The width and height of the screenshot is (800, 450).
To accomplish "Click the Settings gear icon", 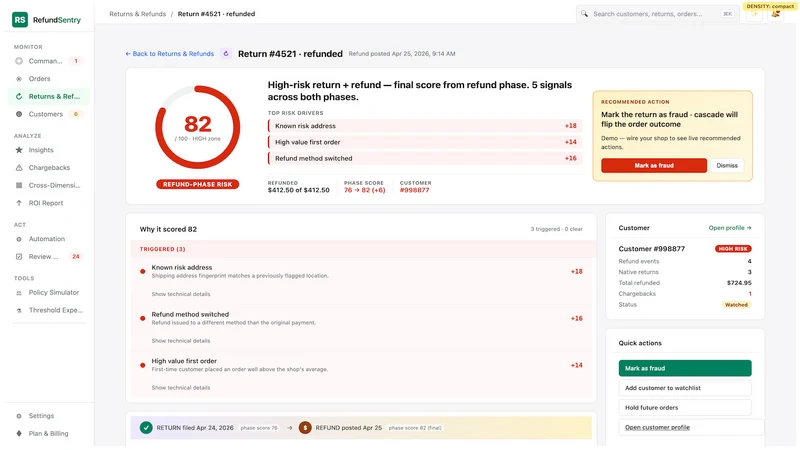I will click(x=19, y=416).
